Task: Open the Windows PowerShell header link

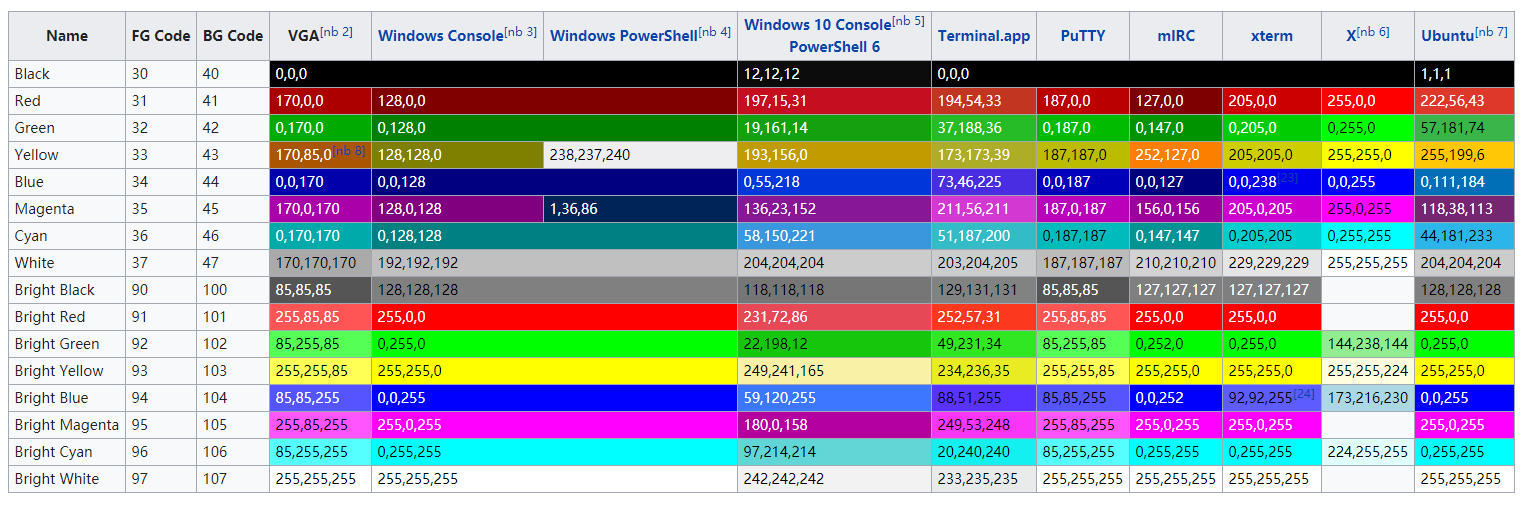Action: (x=624, y=36)
